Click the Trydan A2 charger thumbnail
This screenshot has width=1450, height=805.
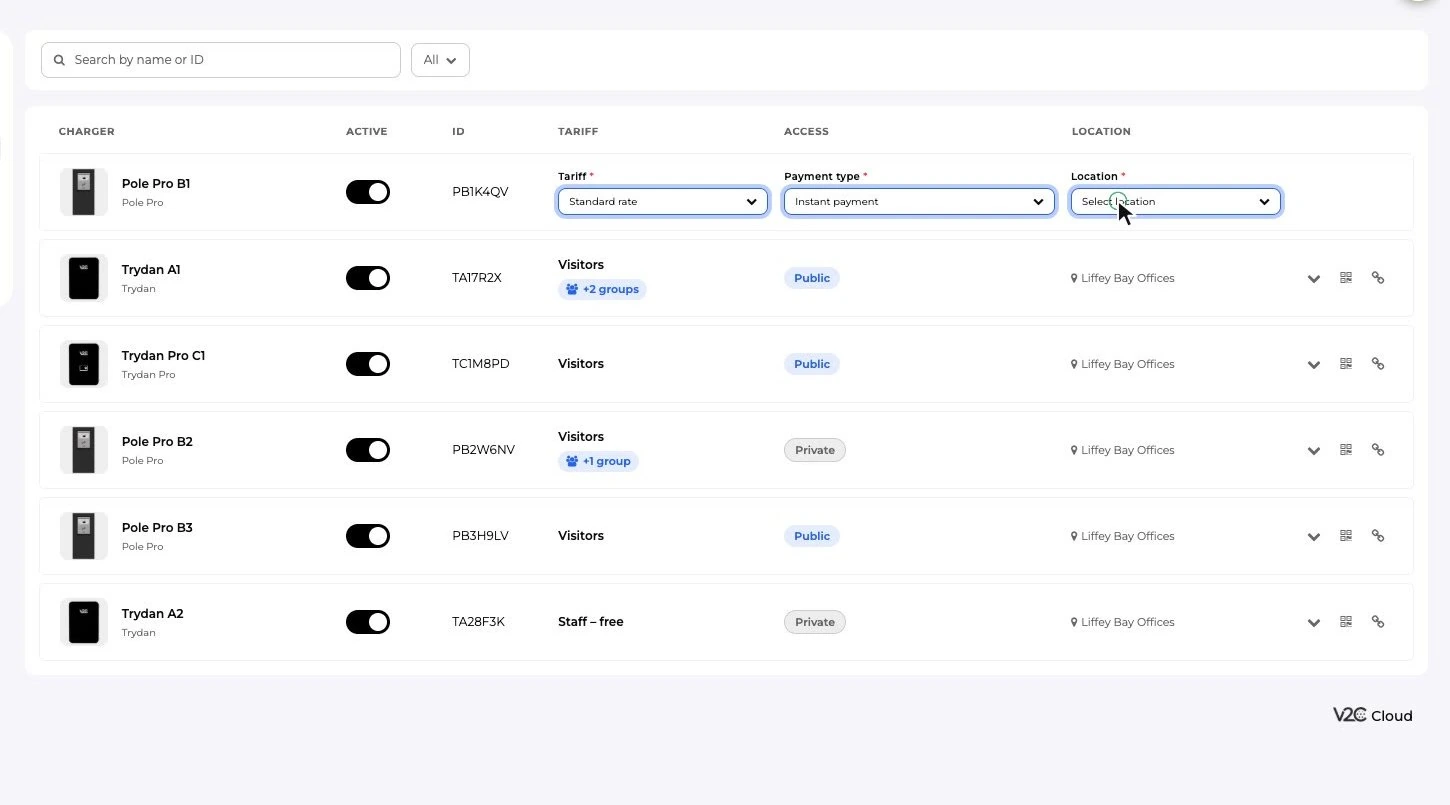tap(84, 622)
